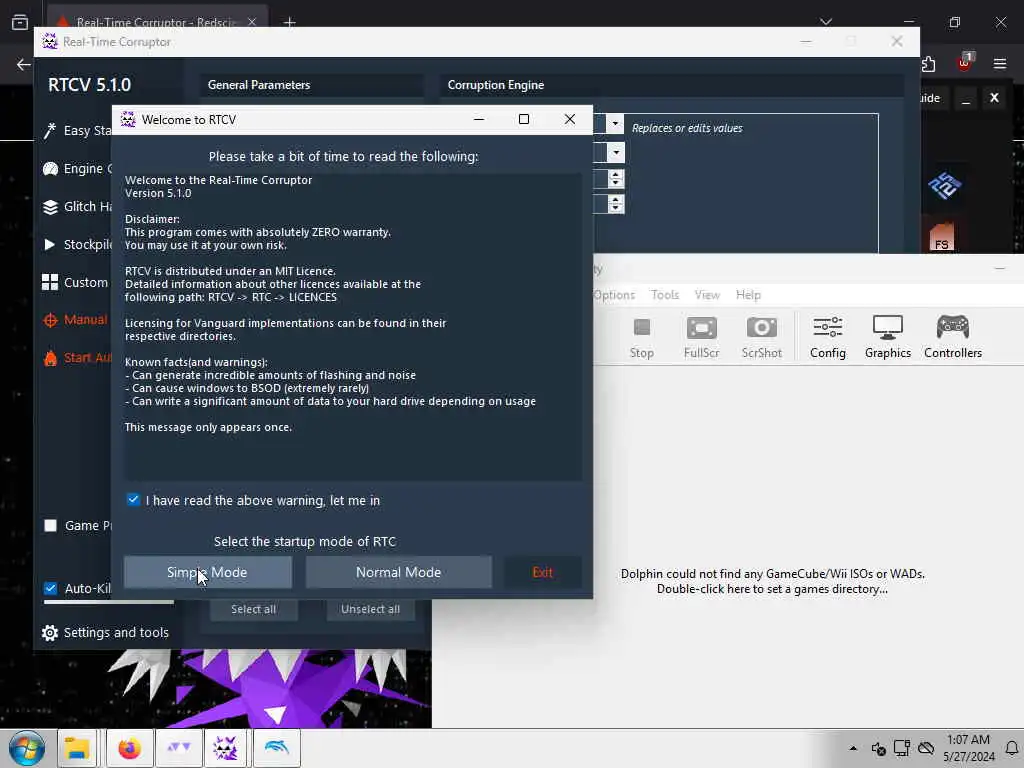Toggle 'I have read the above warning' checkbox

coord(133,500)
